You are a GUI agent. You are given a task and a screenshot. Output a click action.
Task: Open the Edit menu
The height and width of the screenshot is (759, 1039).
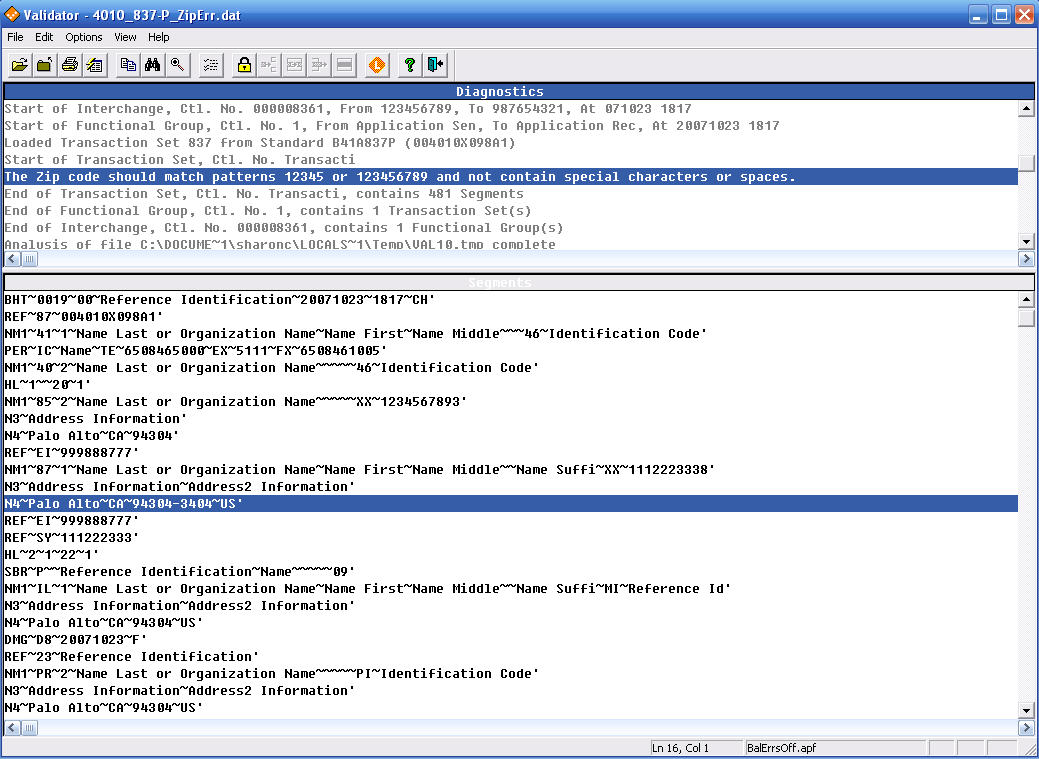coord(44,37)
